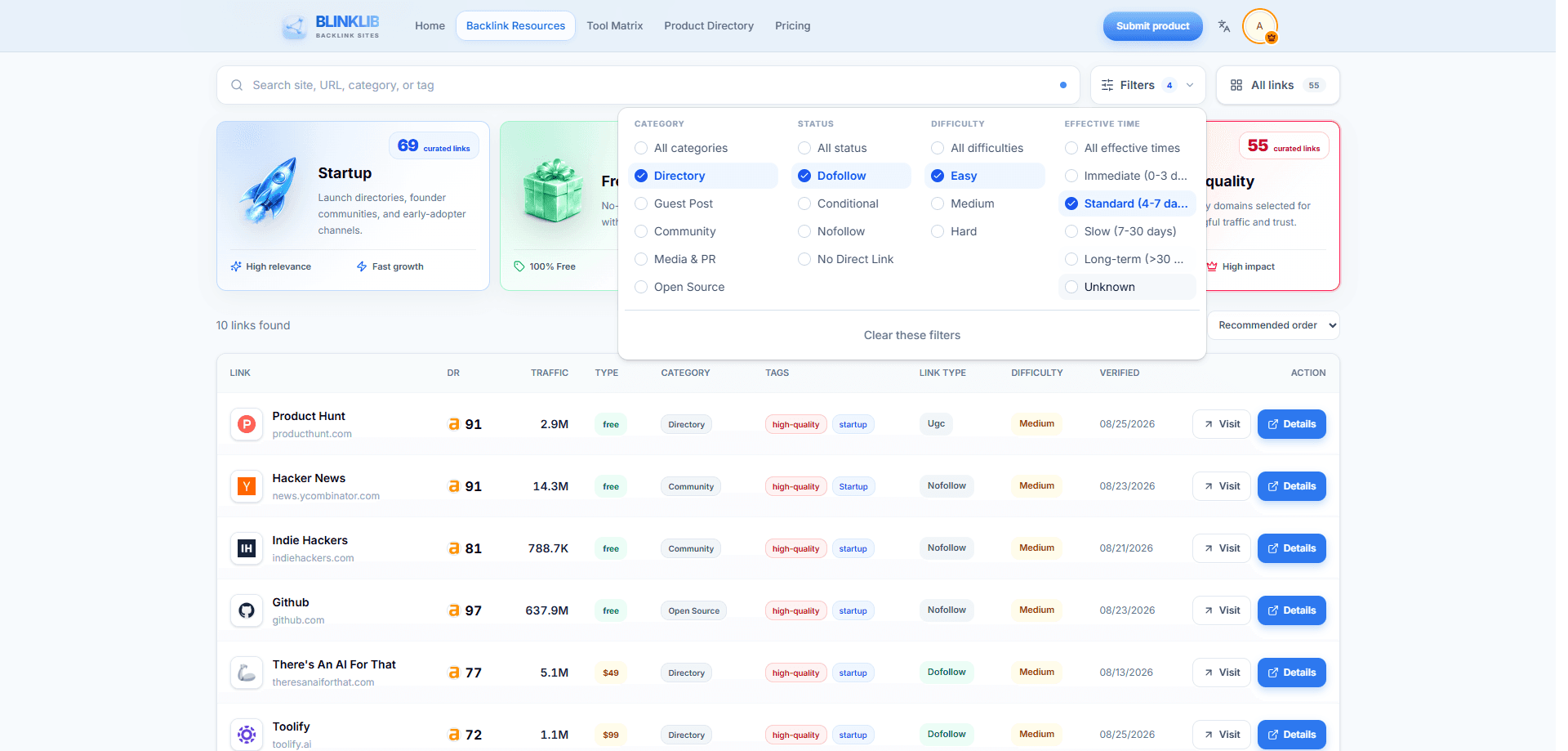Select the All categories radio option
The height and width of the screenshot is (751, 1568).
click(702, 148)
